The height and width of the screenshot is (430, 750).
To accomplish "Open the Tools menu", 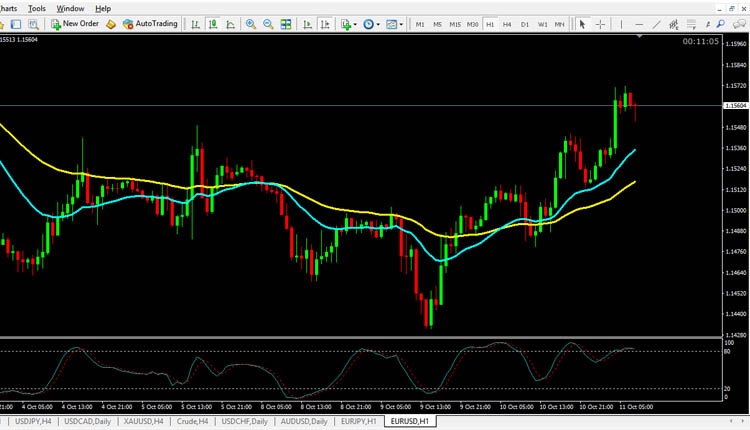I will pos(37,9).
